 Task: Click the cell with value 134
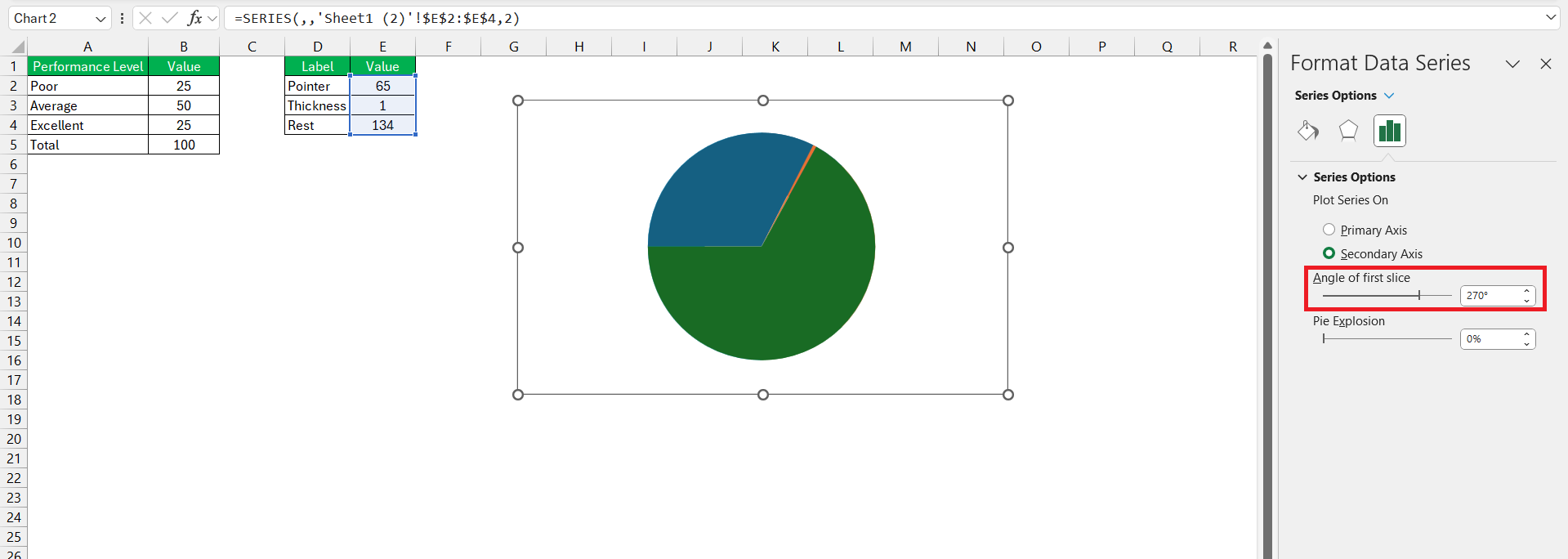(x=382, y=125)
